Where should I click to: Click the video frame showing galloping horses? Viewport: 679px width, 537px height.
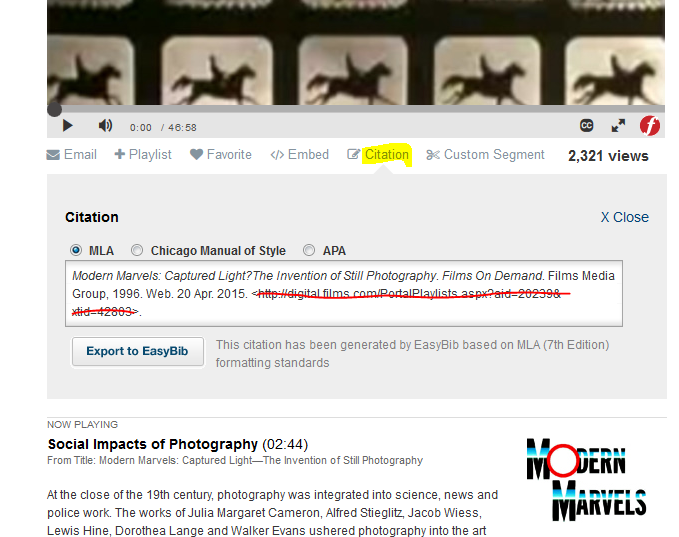[x=356, y=52]
